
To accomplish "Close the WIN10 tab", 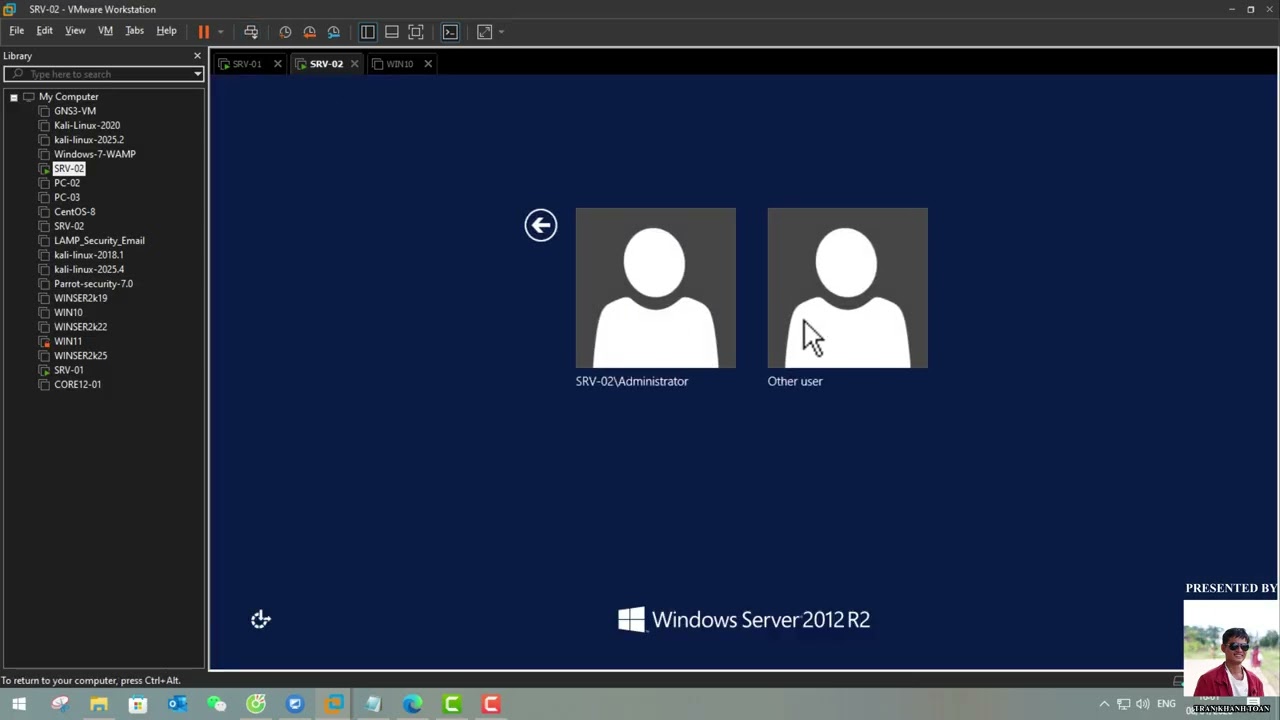I will click(x=428, y=64).
